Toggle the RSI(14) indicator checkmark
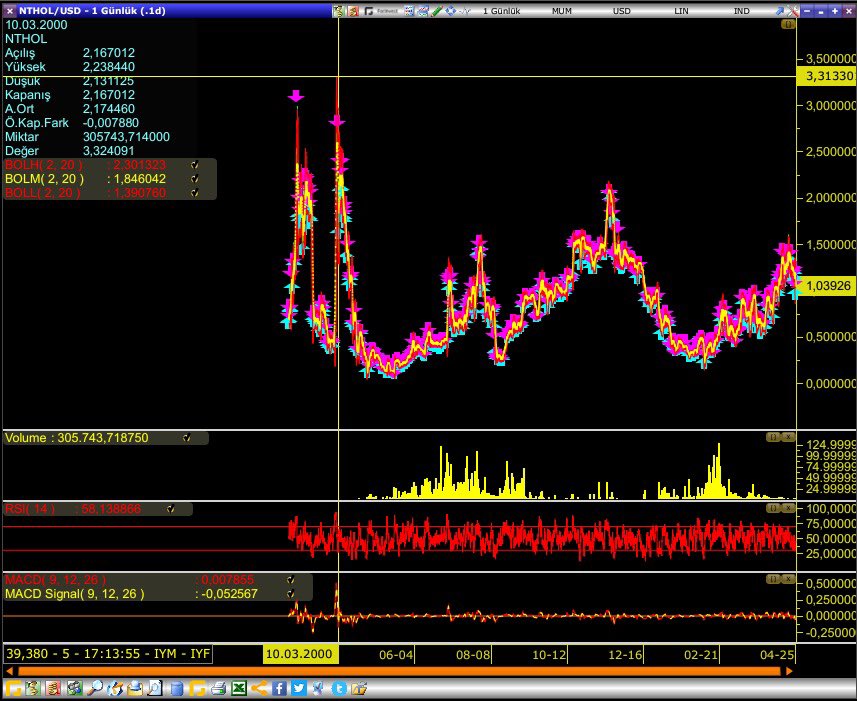The height and width of the screenshot is (701, 857). [171, 509]
